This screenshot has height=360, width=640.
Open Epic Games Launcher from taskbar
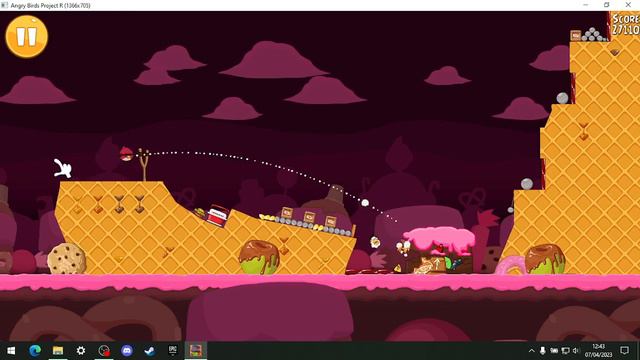[x=173, y=351]
